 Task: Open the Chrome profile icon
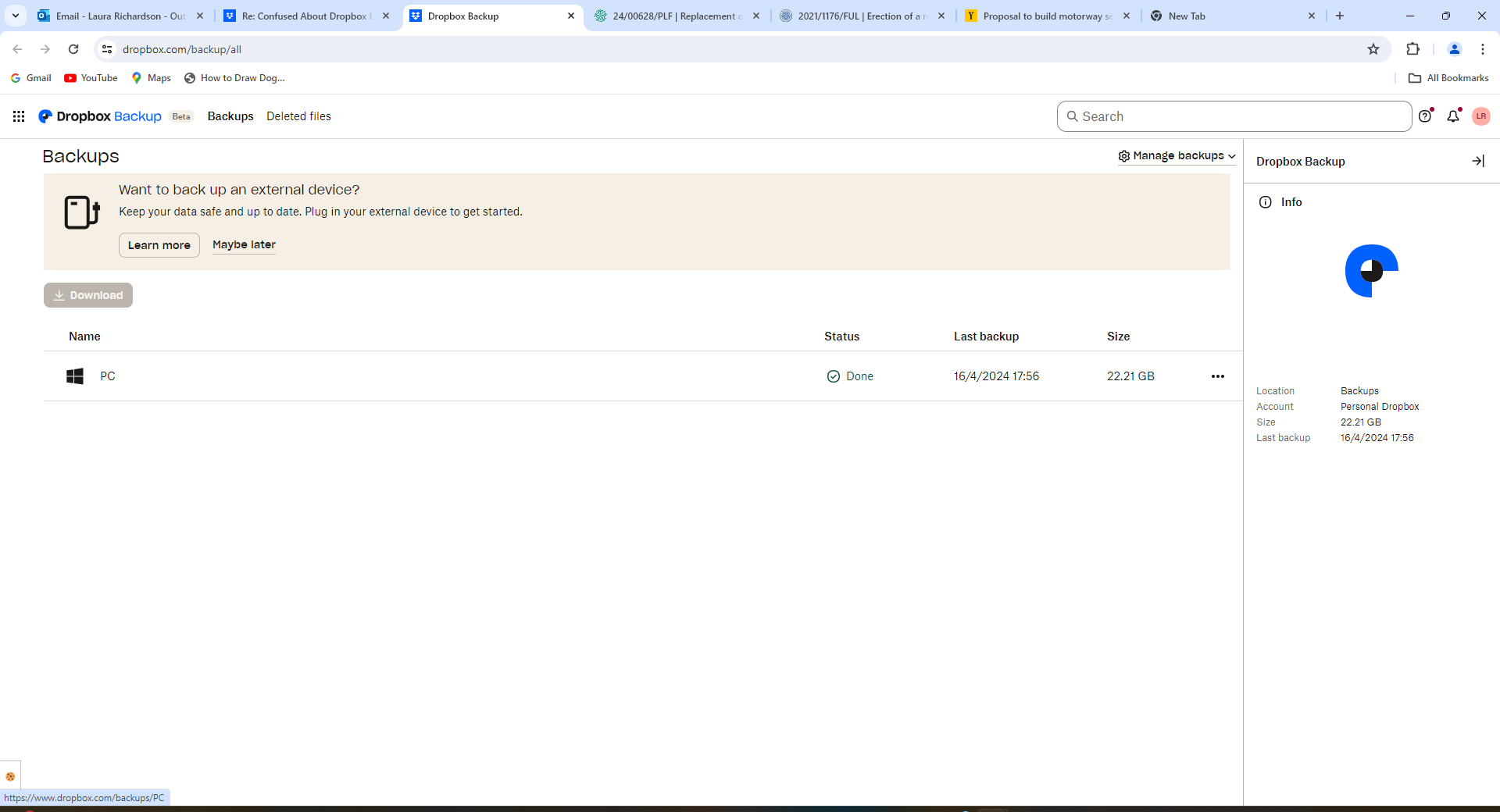tap(1455, 49)
